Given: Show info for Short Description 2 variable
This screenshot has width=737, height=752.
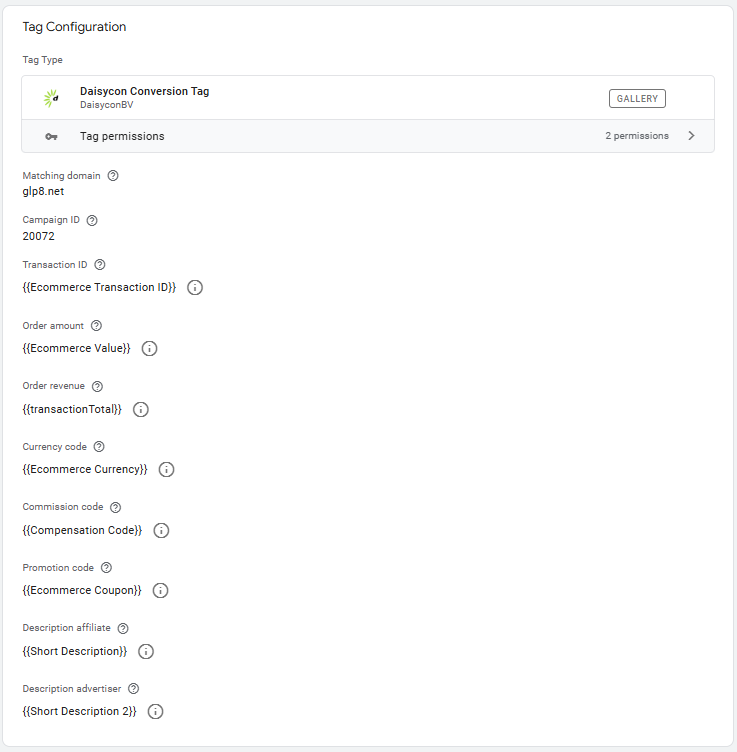Looking at the screenshot, I should [x=155, y=711].
